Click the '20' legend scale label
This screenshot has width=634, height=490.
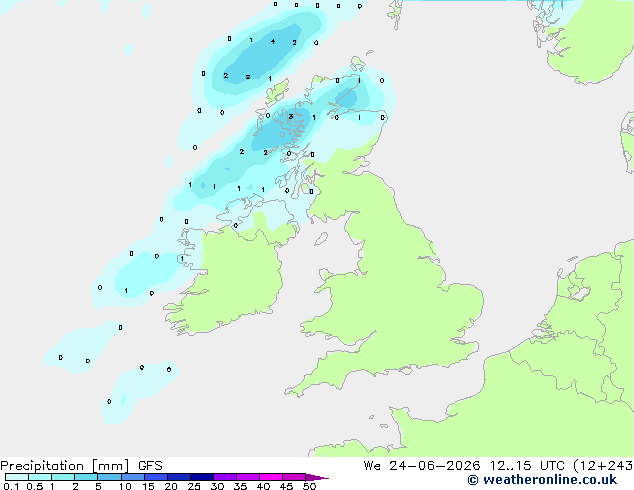pos(171,486)
